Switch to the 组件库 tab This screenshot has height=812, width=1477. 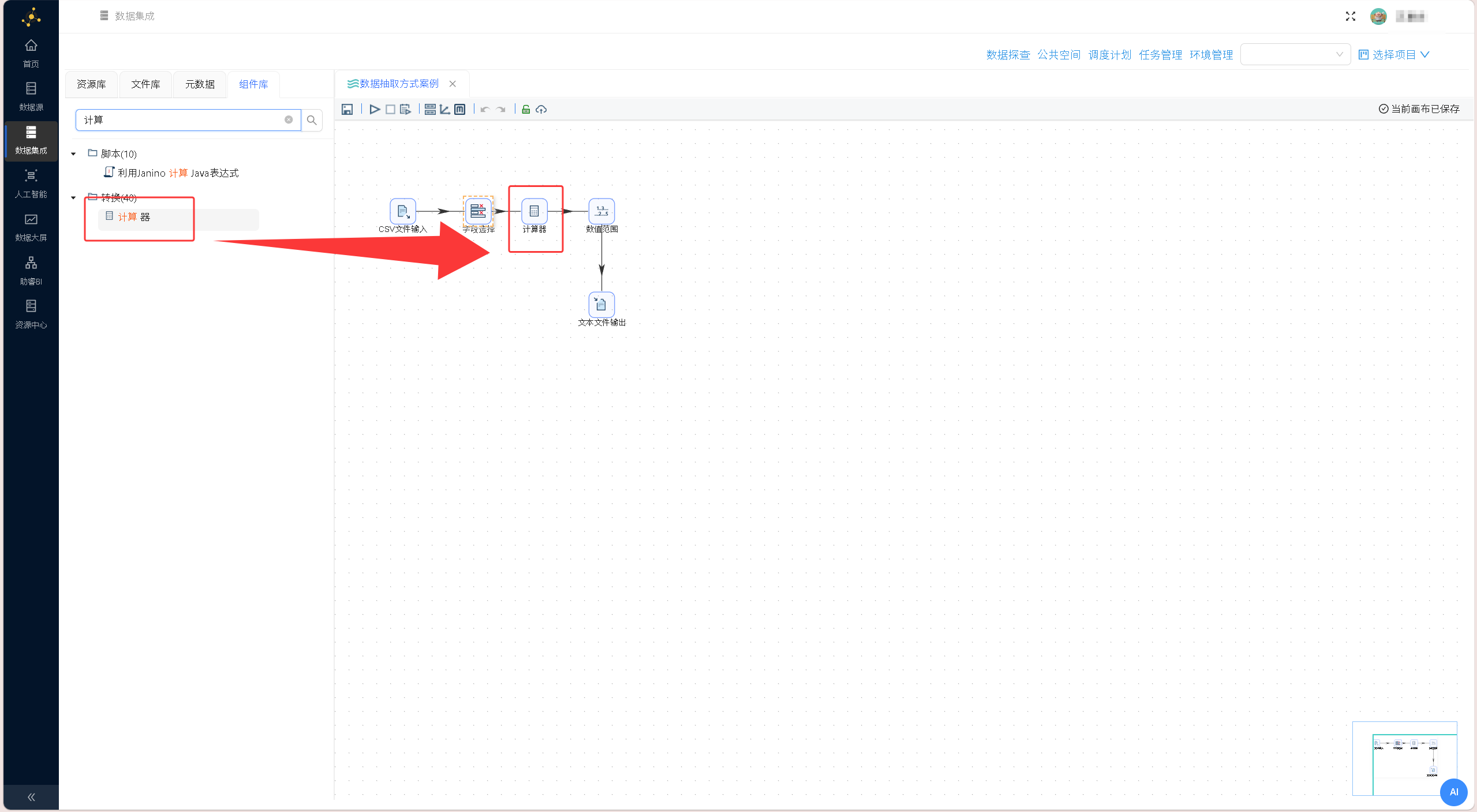click(x=253, y=84)
